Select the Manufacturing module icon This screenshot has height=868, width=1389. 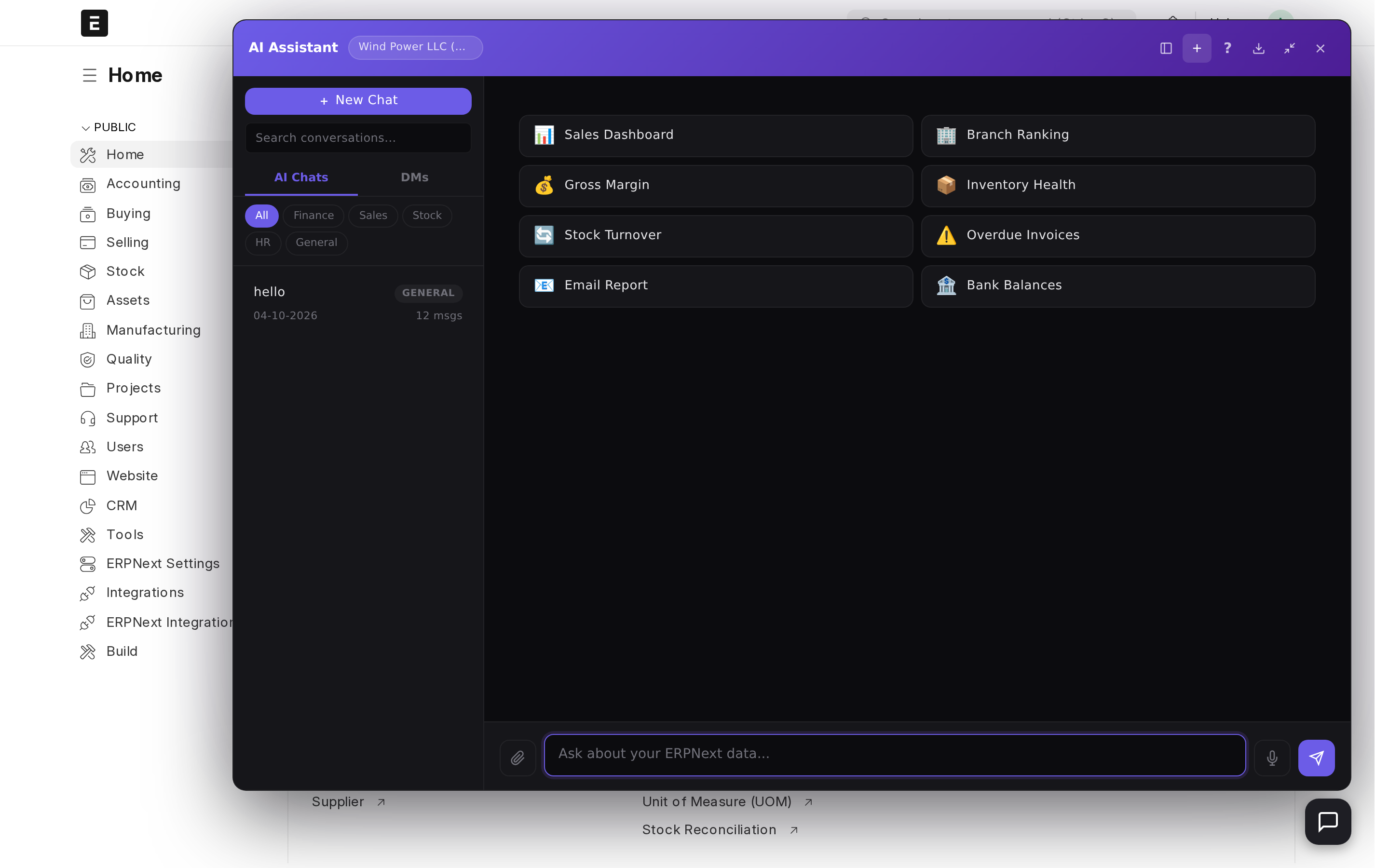coord(87,330)
